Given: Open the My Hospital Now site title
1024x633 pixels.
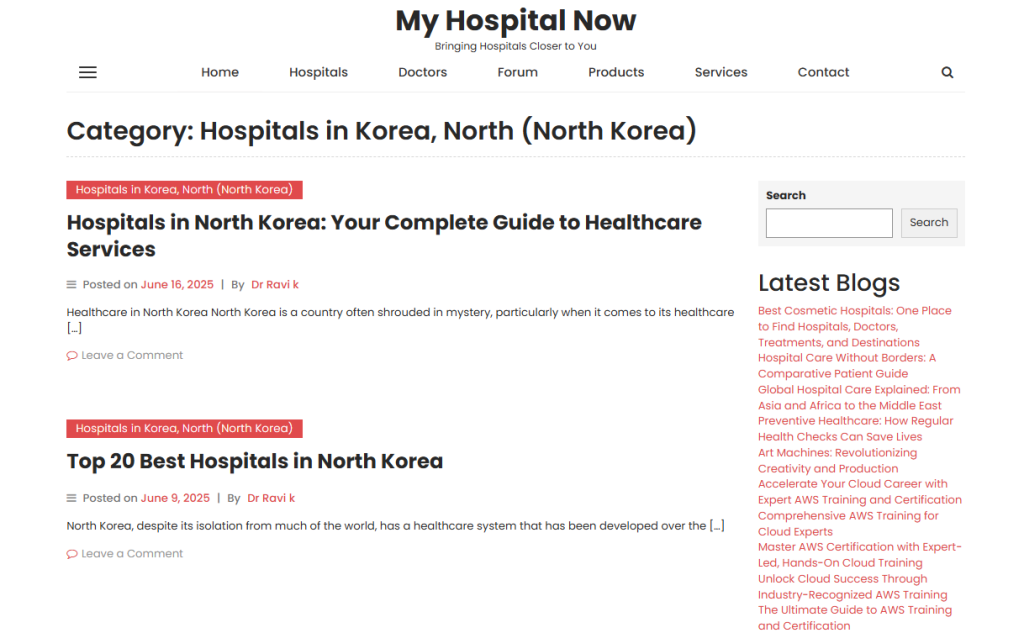Looking at the screenshot, I should click(515, 20).
